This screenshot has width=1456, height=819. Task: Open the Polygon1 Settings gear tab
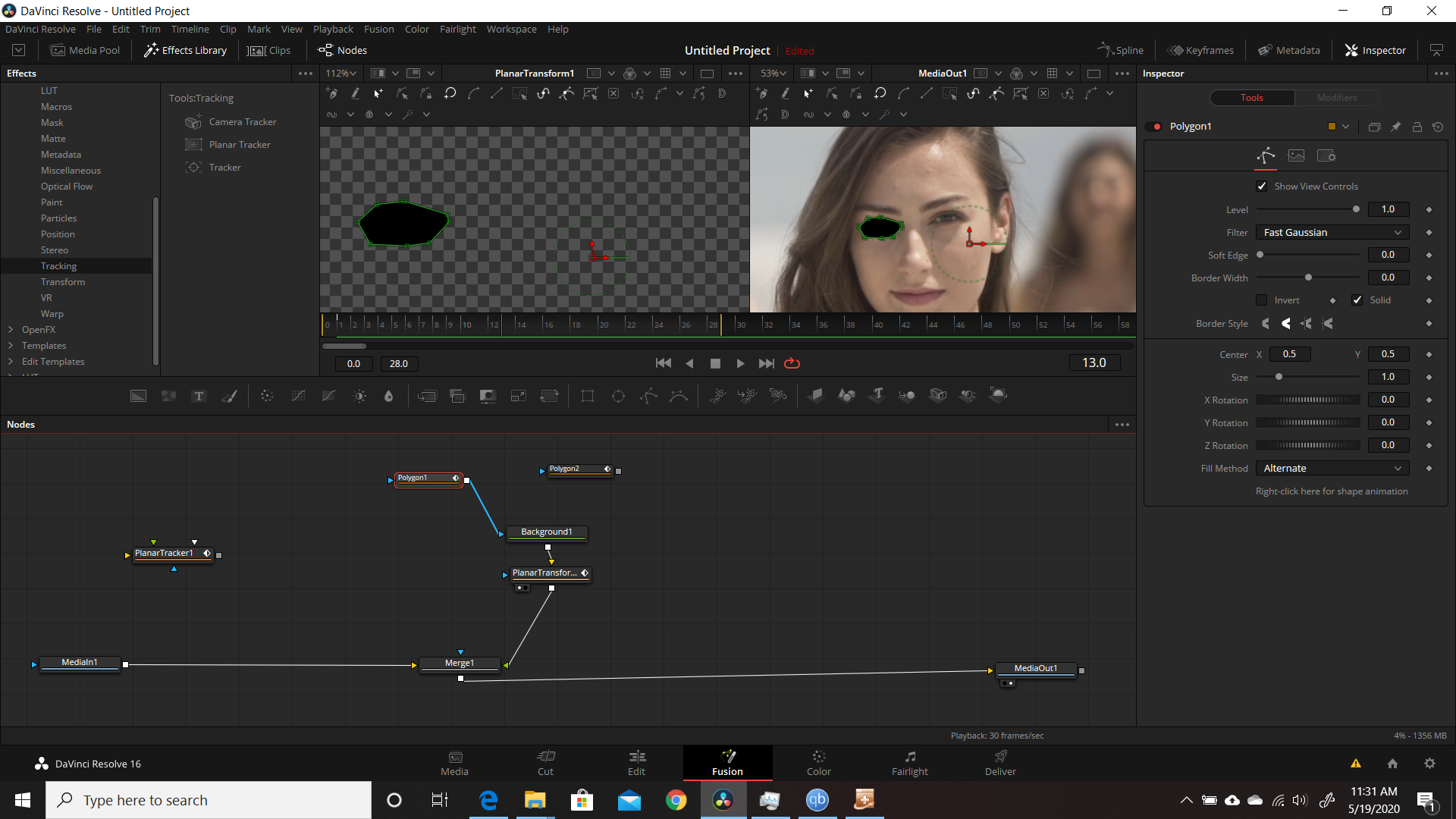click(x=1326, y=155)
